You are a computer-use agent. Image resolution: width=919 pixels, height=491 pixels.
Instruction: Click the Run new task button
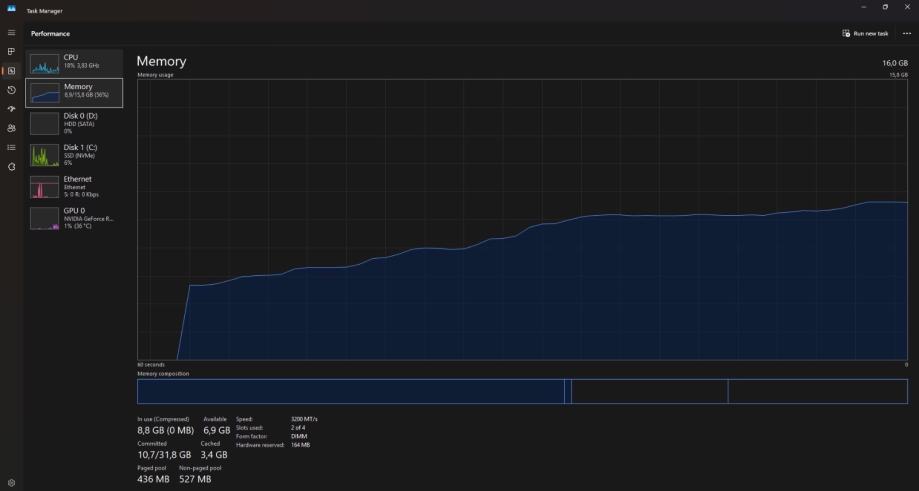(865, 33)
